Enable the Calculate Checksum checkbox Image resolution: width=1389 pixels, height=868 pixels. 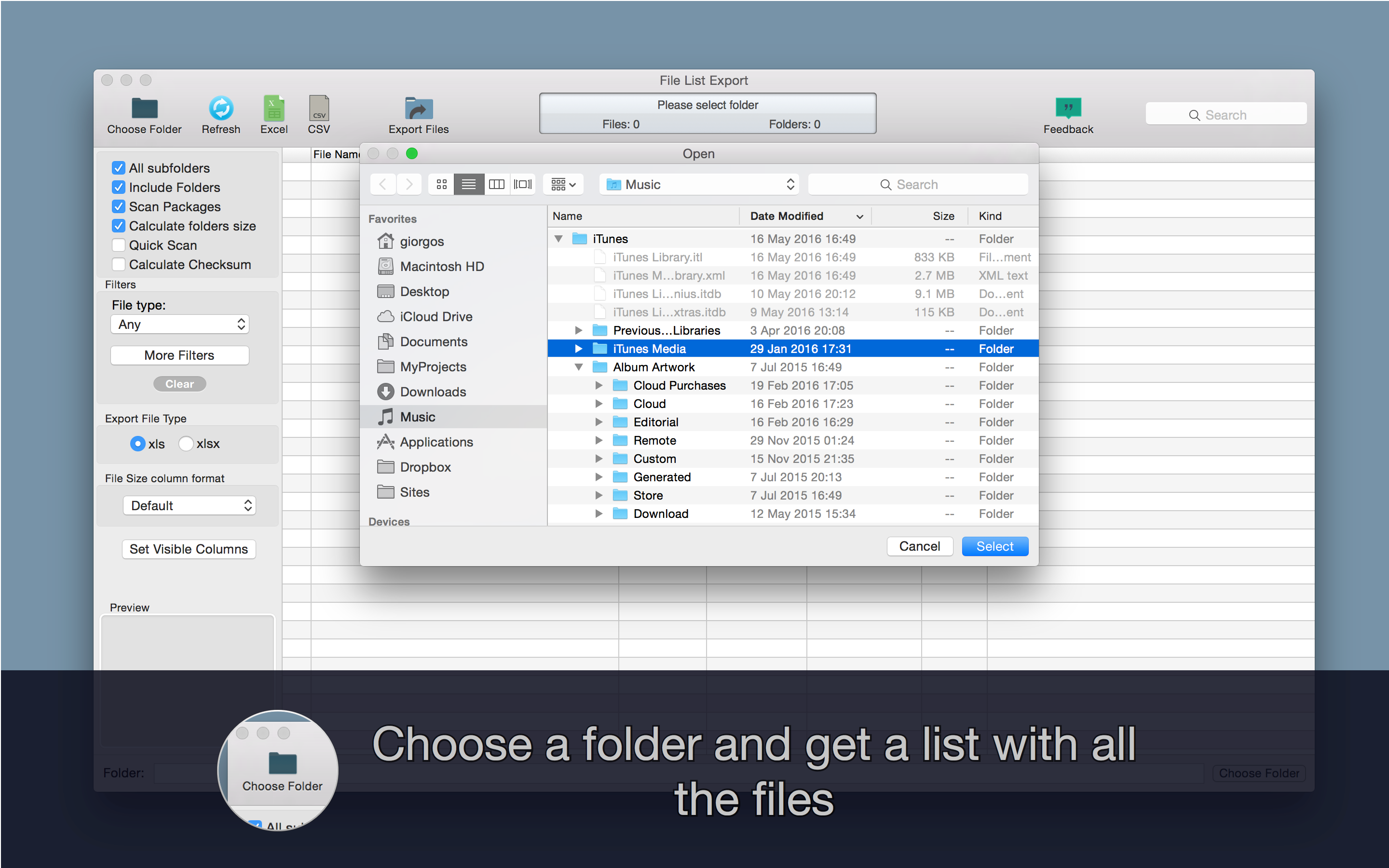(118, 263)
